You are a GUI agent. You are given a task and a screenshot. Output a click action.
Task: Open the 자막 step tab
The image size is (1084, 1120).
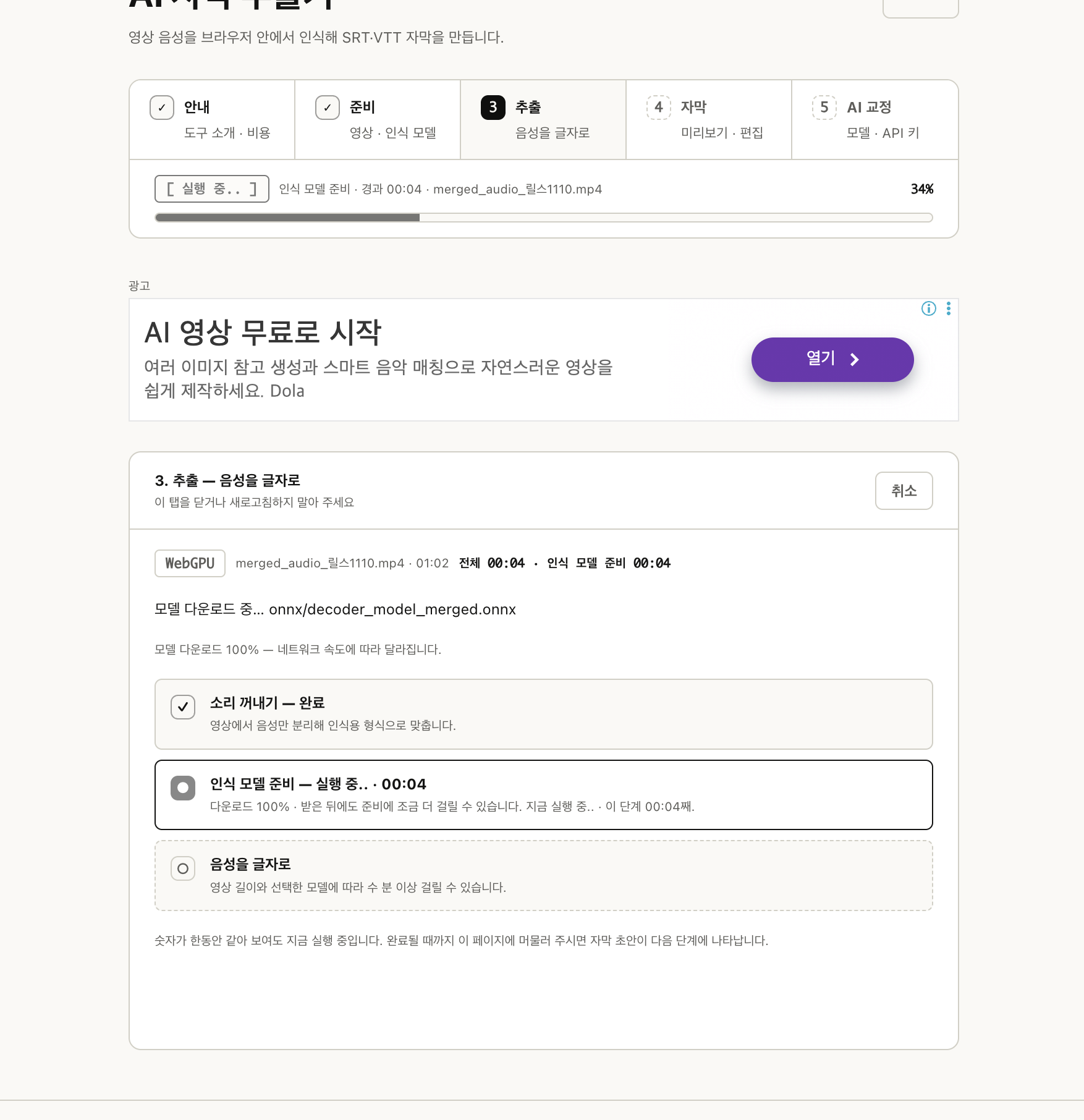[x=709, y=120]
